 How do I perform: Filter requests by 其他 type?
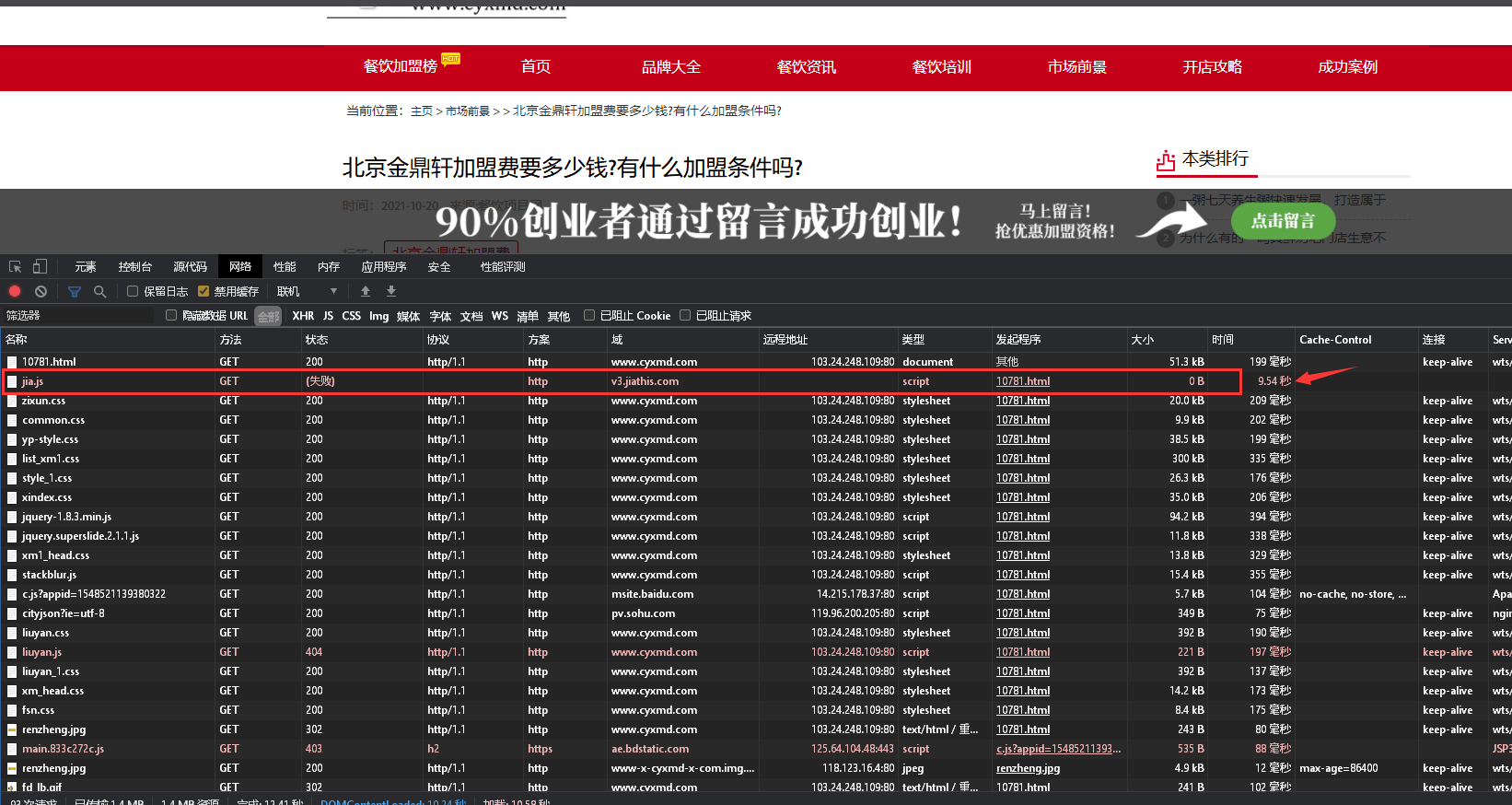pos(559,316)
